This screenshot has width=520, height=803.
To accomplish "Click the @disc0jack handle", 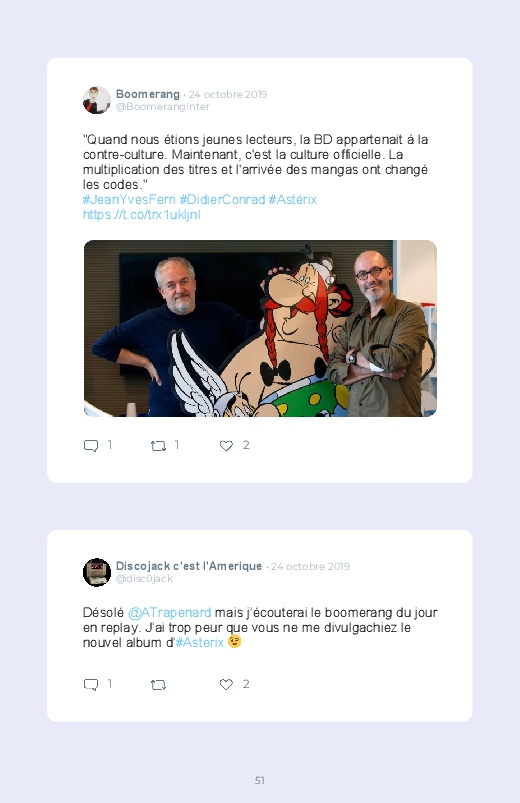I will pyautogui.click(x=144, y=579).
